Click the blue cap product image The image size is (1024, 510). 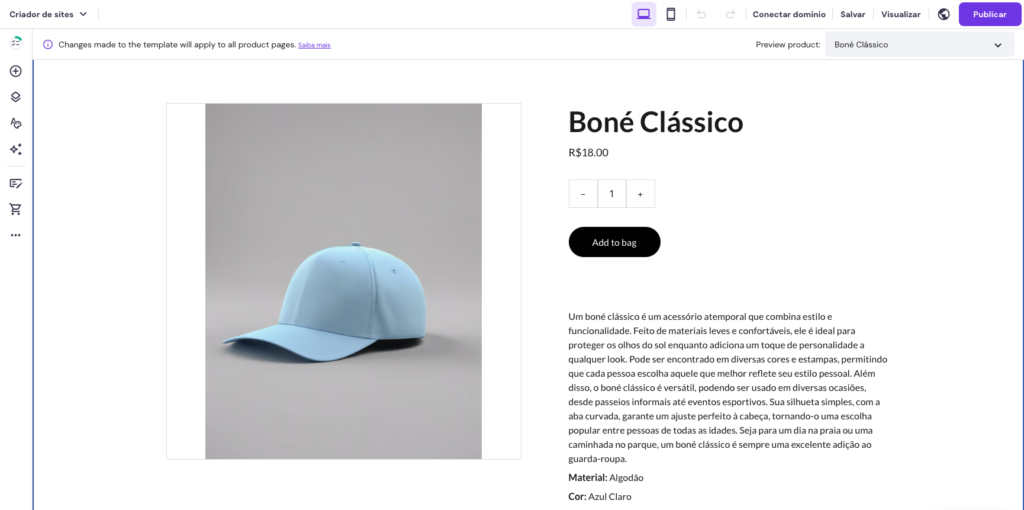(343, 281)
